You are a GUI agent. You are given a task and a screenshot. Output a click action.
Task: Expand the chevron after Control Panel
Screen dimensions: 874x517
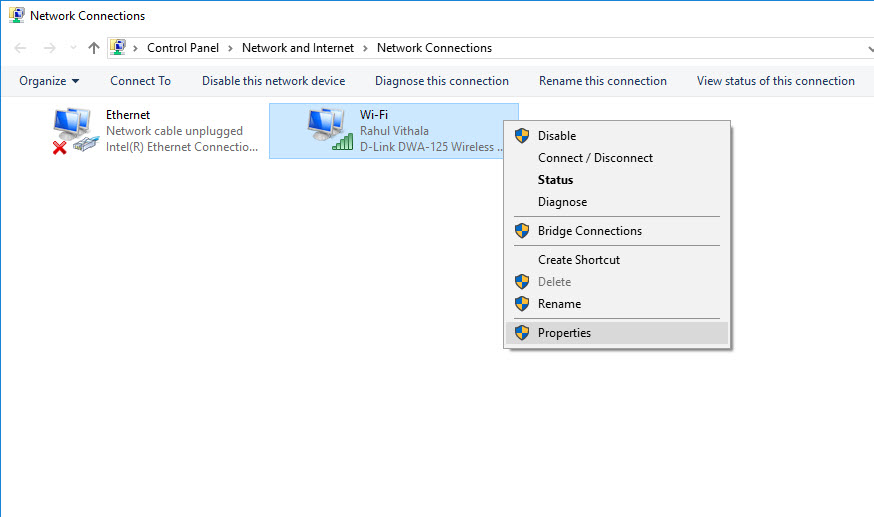pos(230,48)
